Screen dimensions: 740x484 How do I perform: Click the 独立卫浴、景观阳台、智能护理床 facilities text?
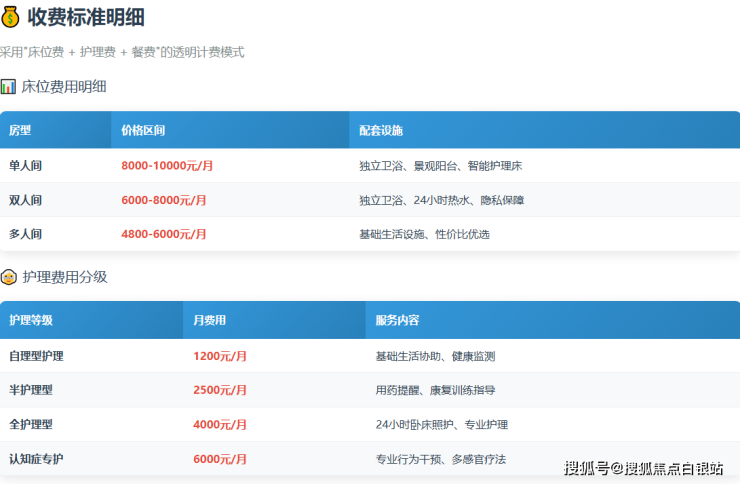pyautogui.click(x=441, y=166)
